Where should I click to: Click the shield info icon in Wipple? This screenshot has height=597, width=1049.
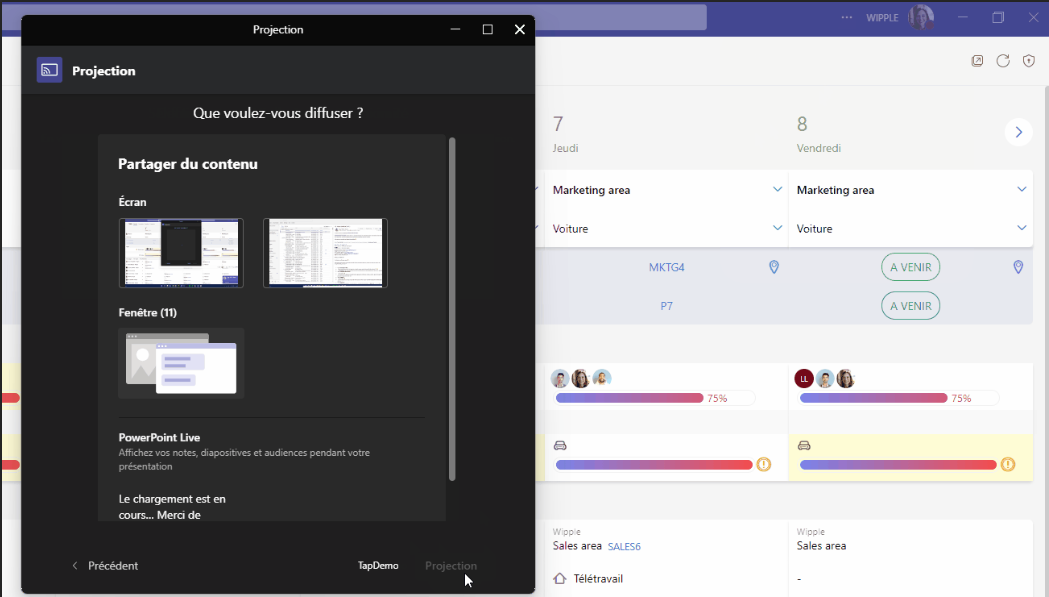(x=1029, y=61)
